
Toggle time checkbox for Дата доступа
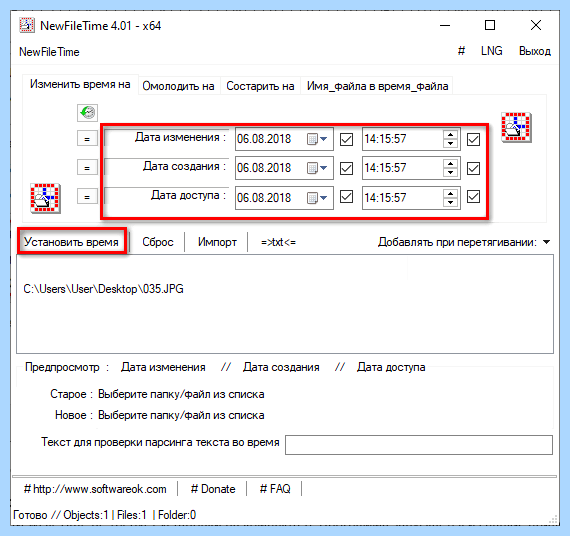point(473,197)
